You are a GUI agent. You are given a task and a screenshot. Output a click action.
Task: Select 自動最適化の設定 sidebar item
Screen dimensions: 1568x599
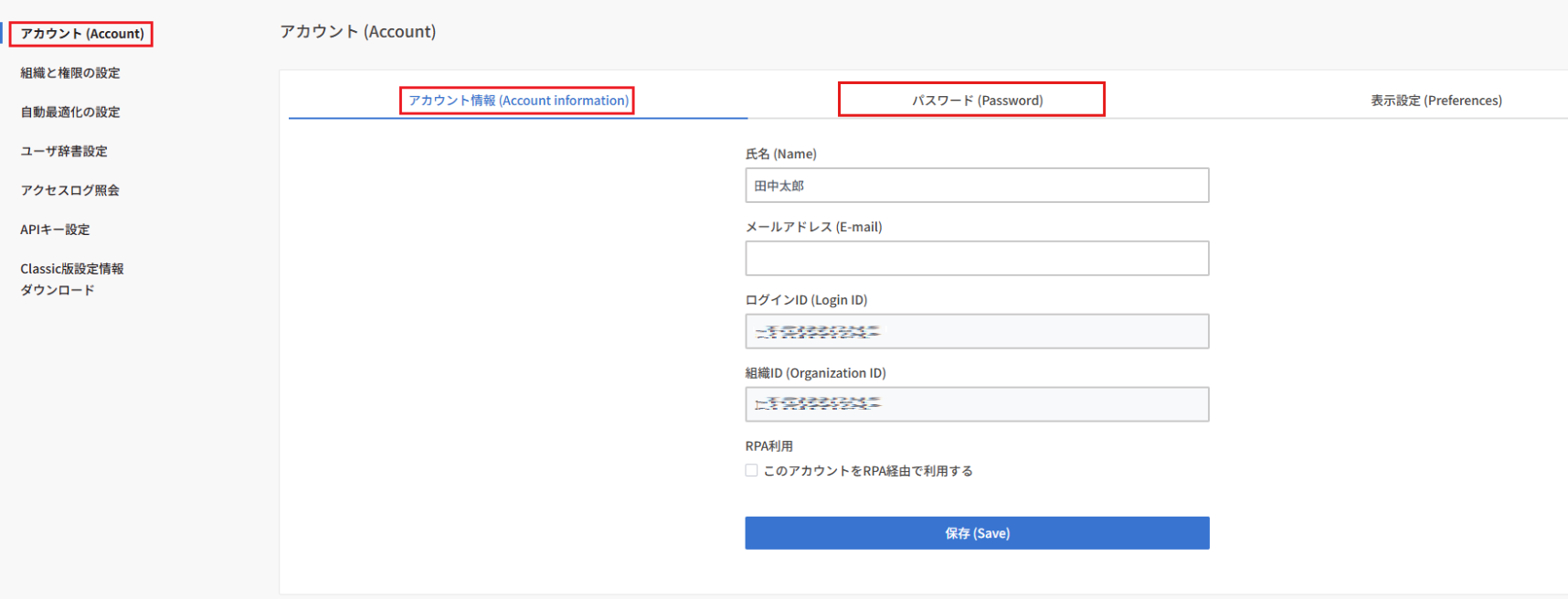point(70,112)
